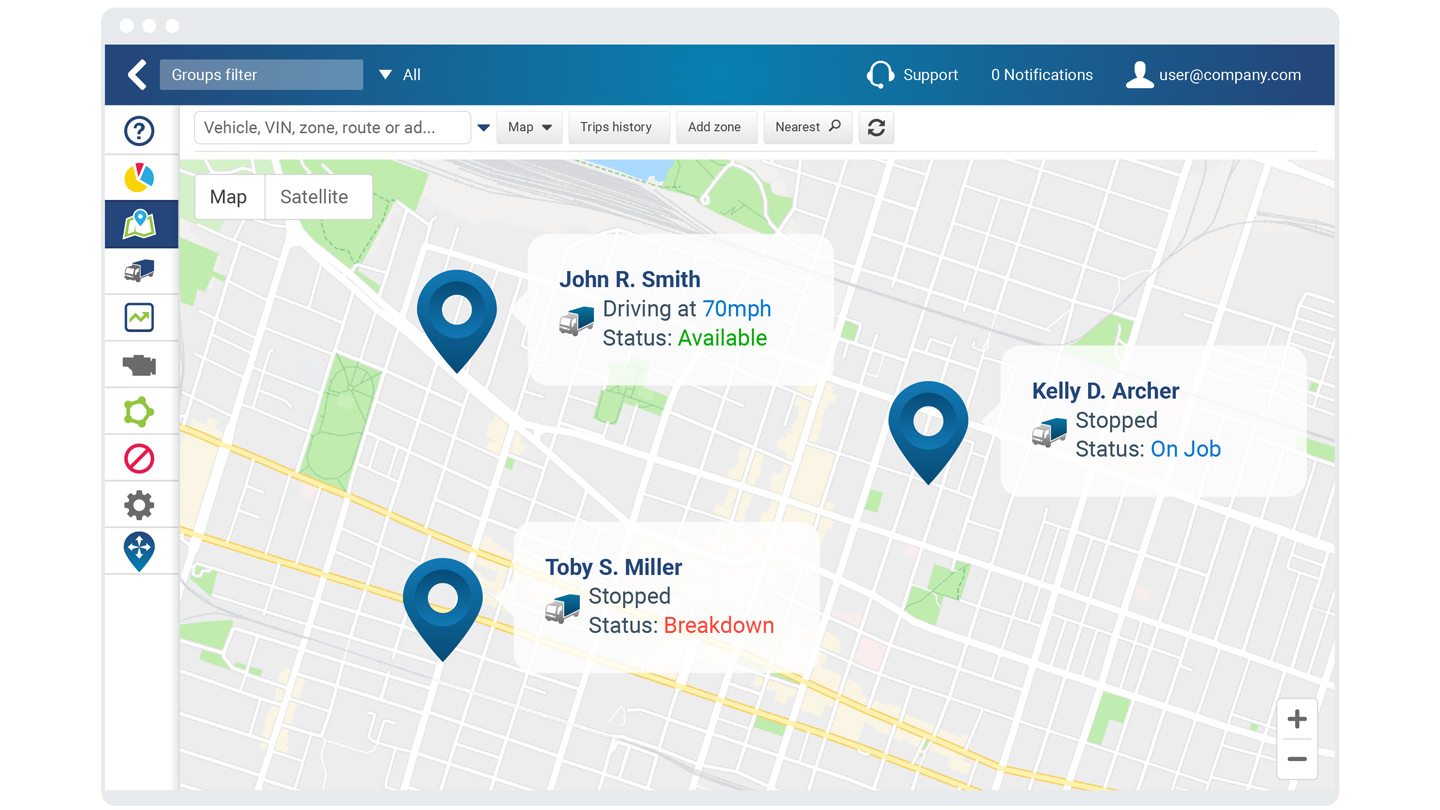Open the user@company.com account menu
The height and width of the screenshot is (810, 1440).
click(x=1230, y=75)
